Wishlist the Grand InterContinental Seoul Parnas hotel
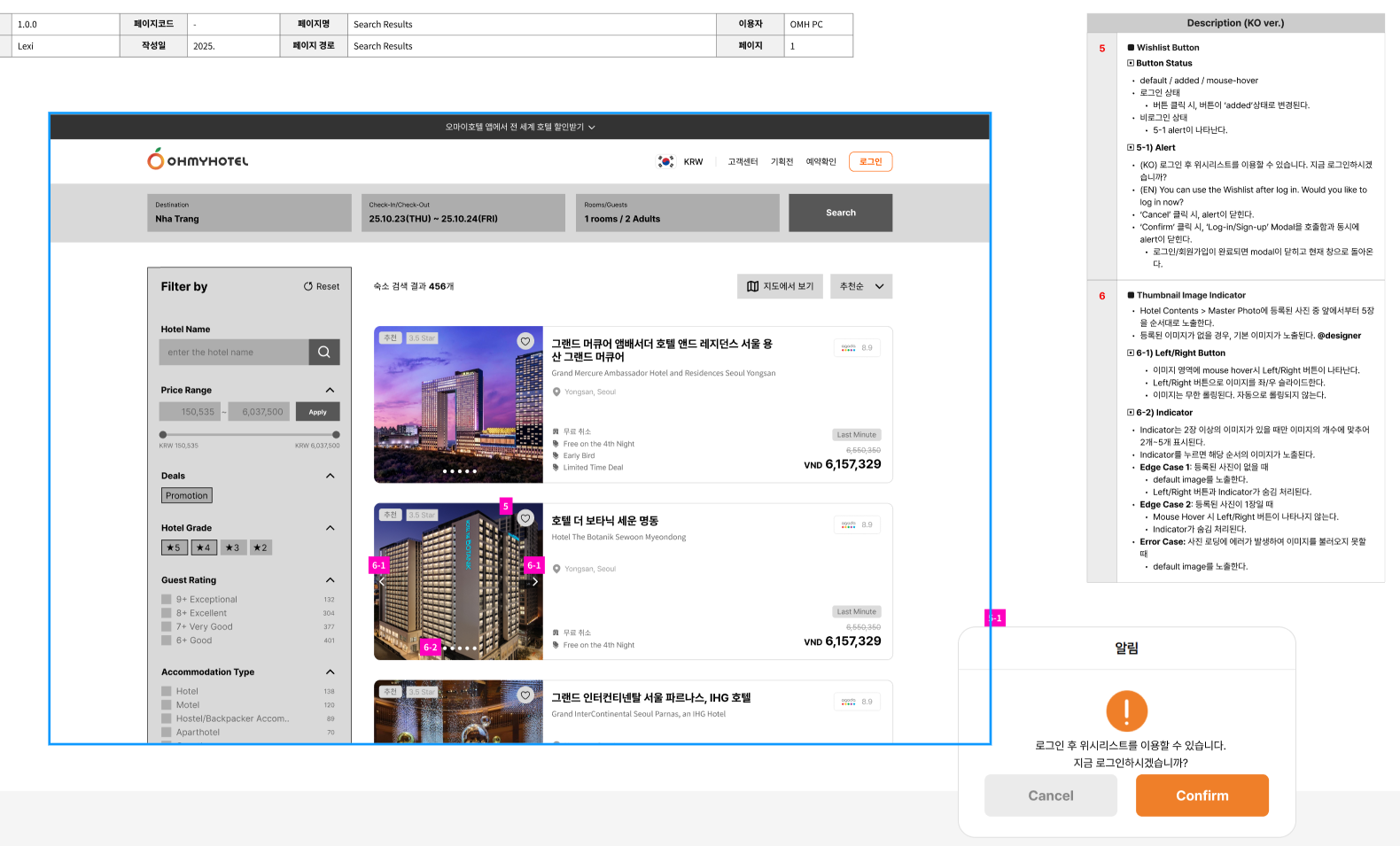This screenshot has width=1400, height=846. [525, 695]
